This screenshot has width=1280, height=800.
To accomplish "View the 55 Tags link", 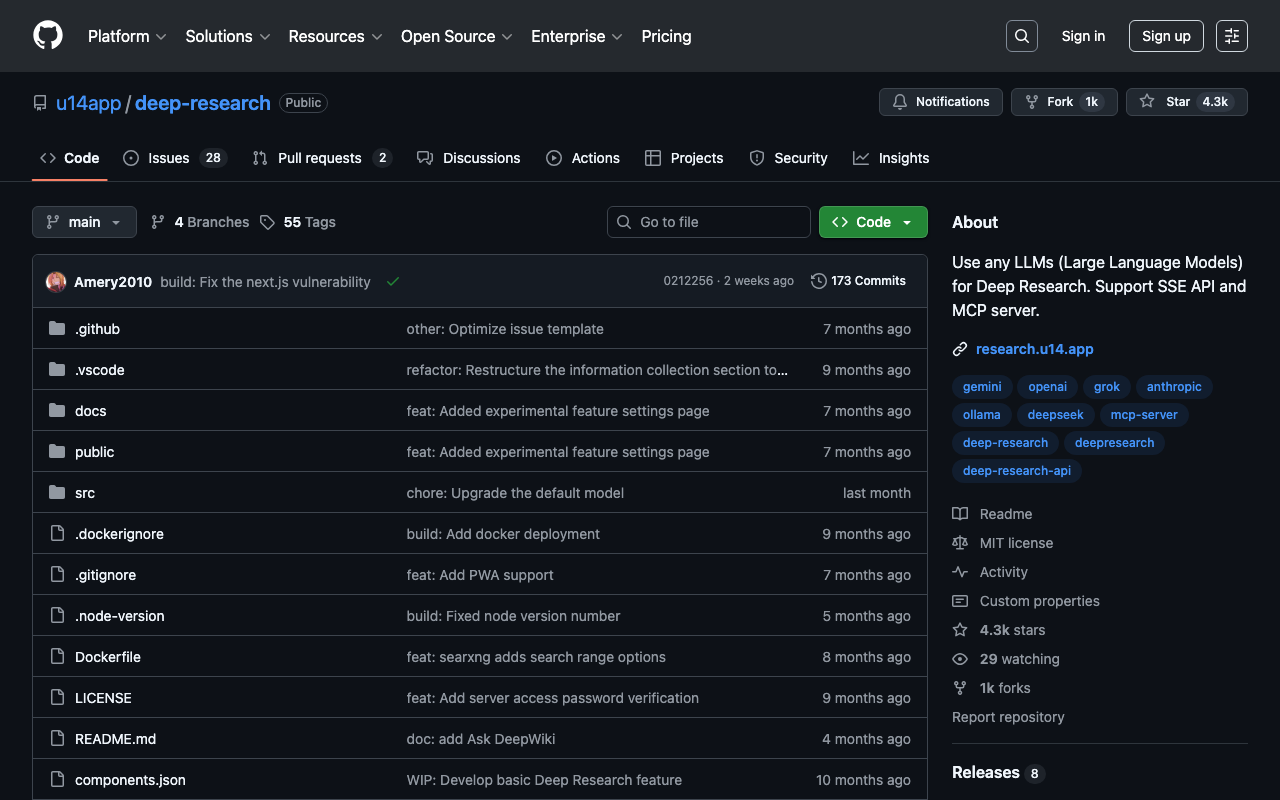I will tap(308, 222).
